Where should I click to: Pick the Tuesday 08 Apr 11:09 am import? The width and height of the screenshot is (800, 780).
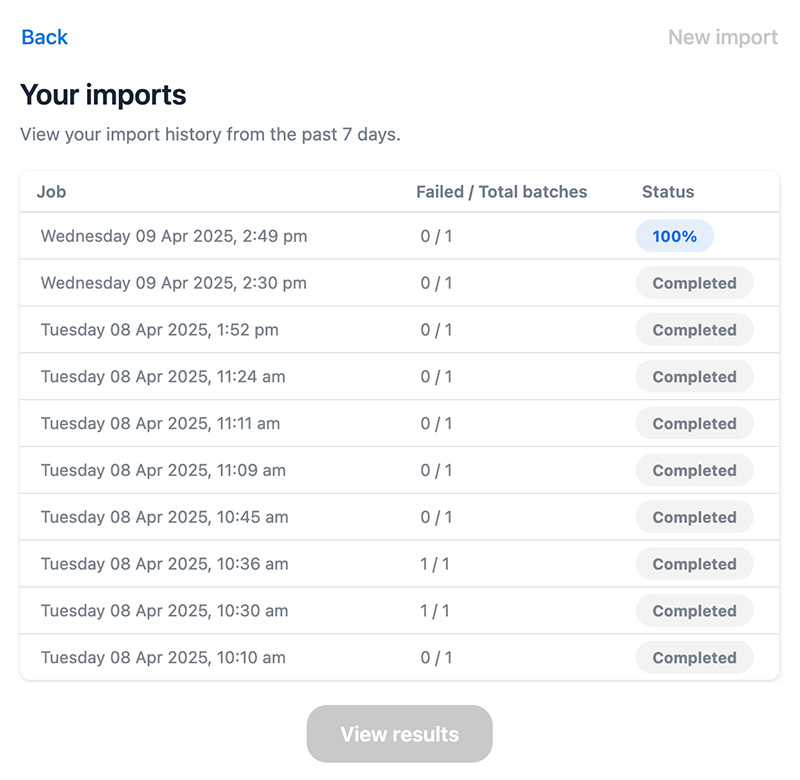[163, 470]
